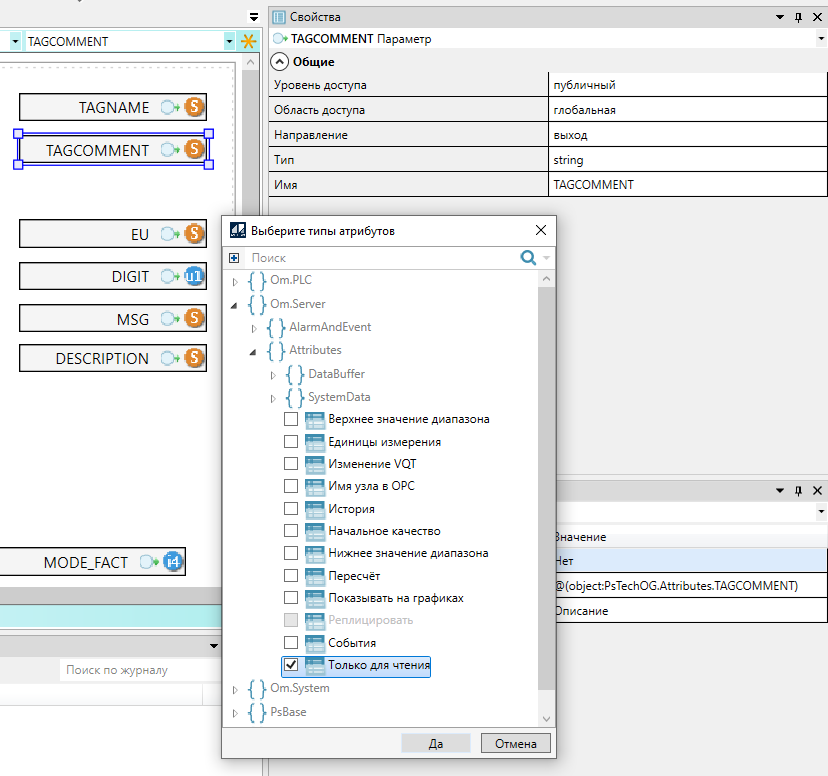The width and height of the screenshot is (828, 776).
Task: Click the expand-all plus icon beside search
Action: click(x=235, y=258)
